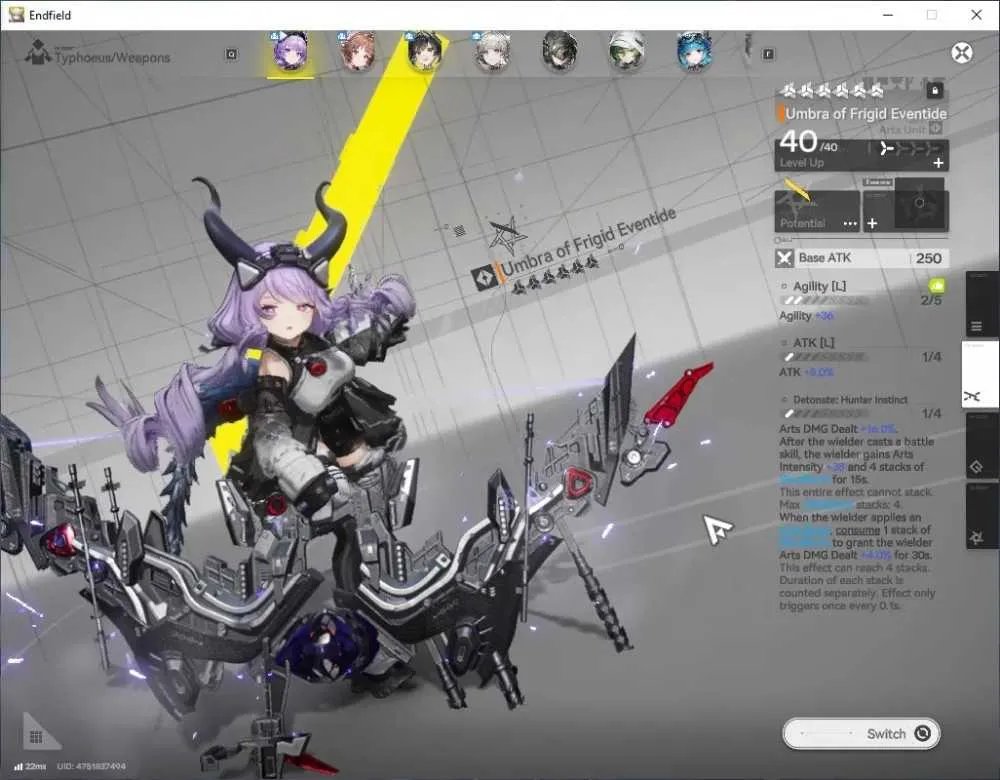The height and width of the screenshot is (780, 1000).
Task: Click the ATK [L] 1/4 progress bar
Action: click(825, 357)
